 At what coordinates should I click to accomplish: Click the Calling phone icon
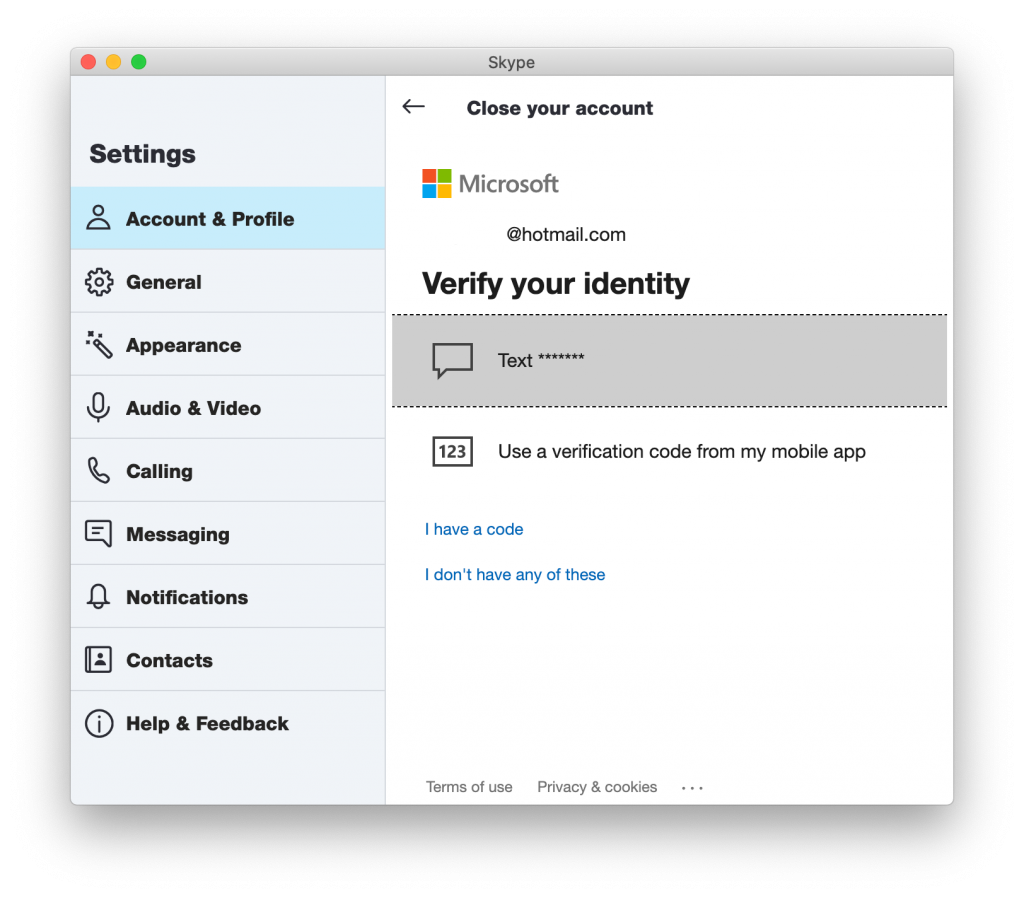pos(99,471)
